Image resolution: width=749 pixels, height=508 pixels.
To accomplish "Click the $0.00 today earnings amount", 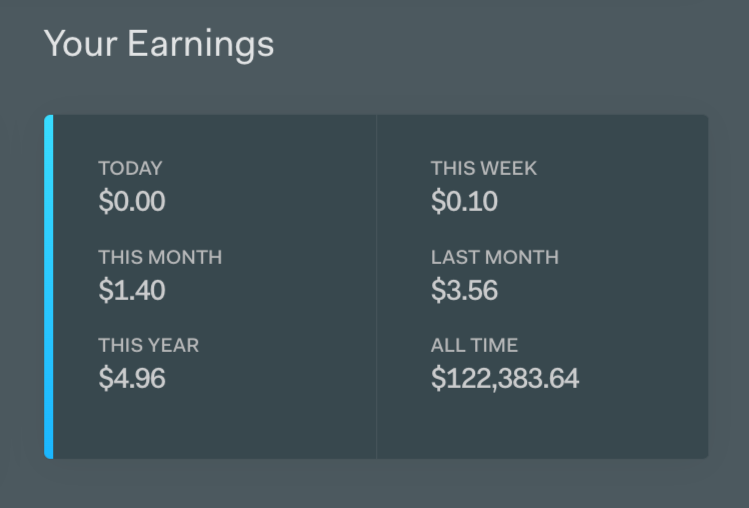I will tap(131, 202).
